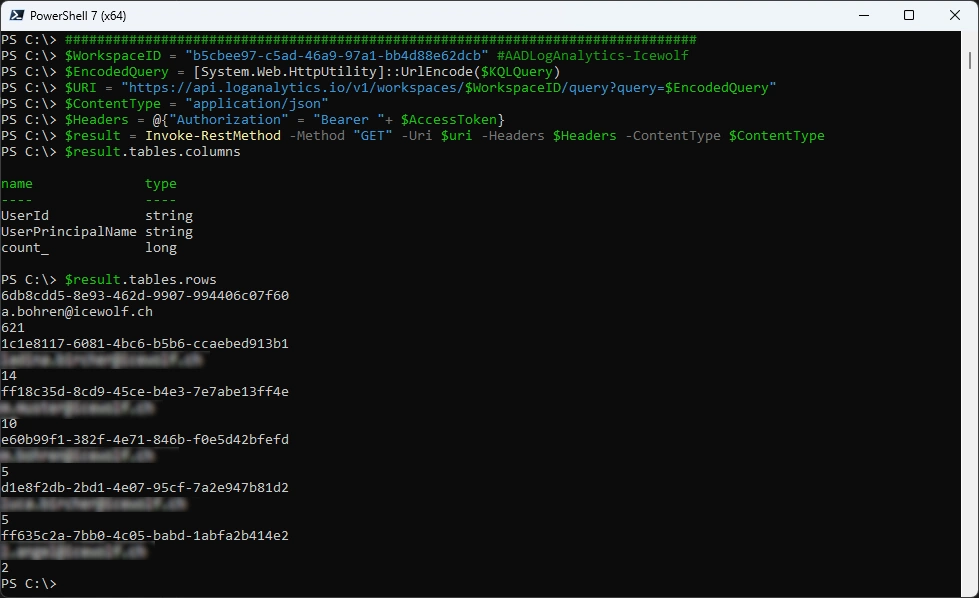This screenshot has height=598, width=979.
Task: Click the GUID starting with ff635c2a
Action: coord(145,536)
